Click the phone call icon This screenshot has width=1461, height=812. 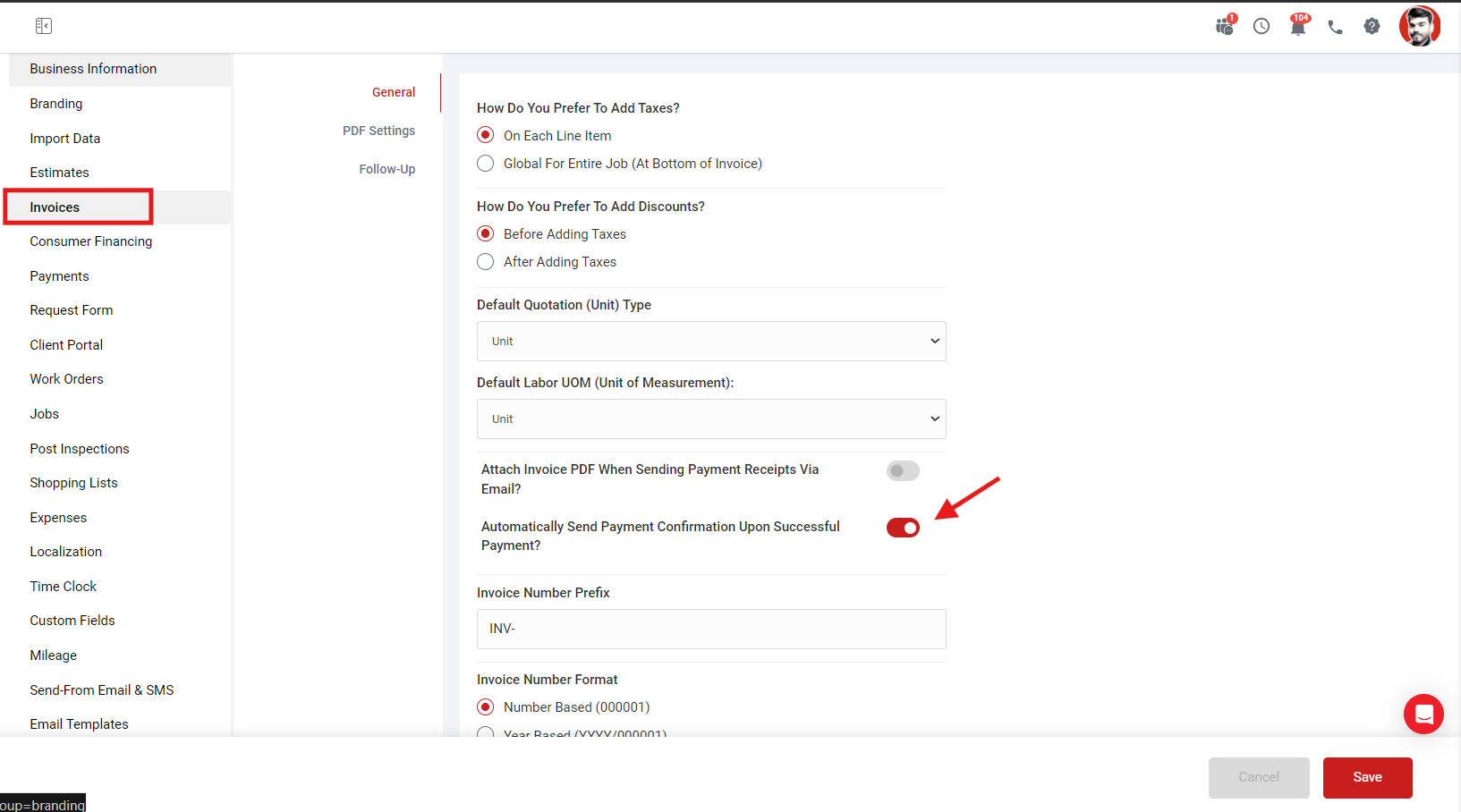coord(1335,27)
